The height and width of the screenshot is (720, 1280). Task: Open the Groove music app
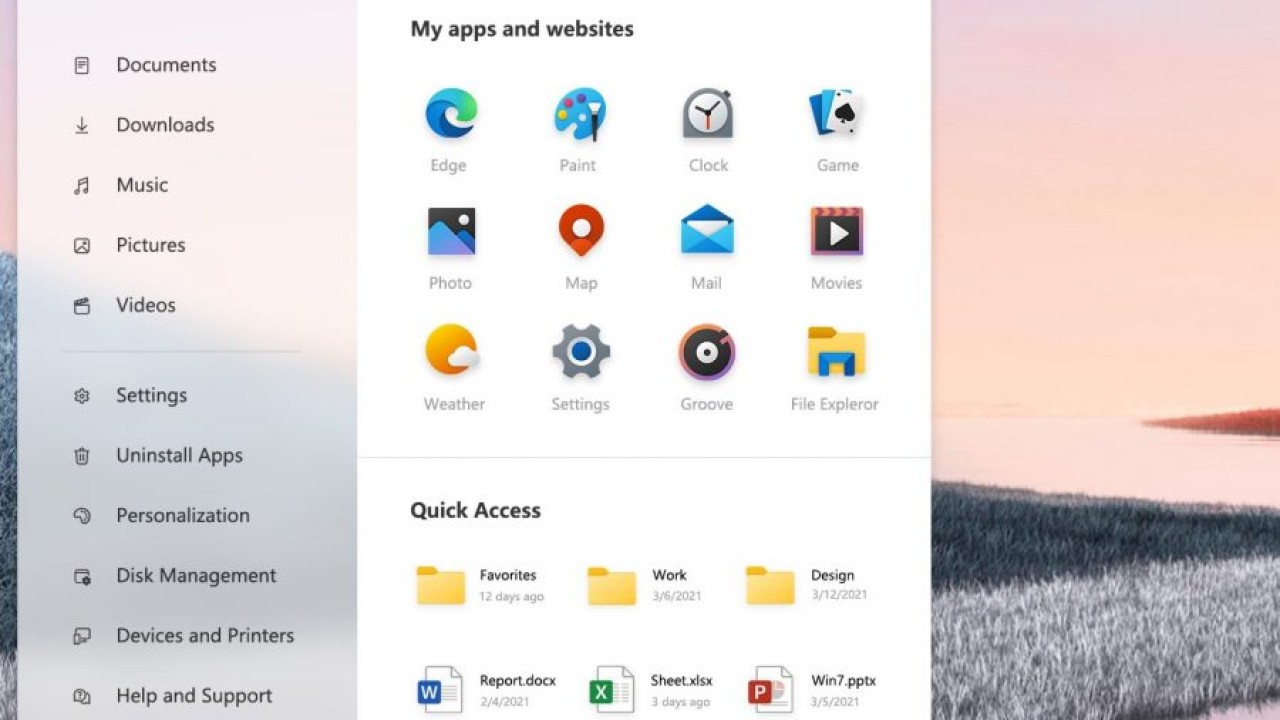[x=707, y=352]
